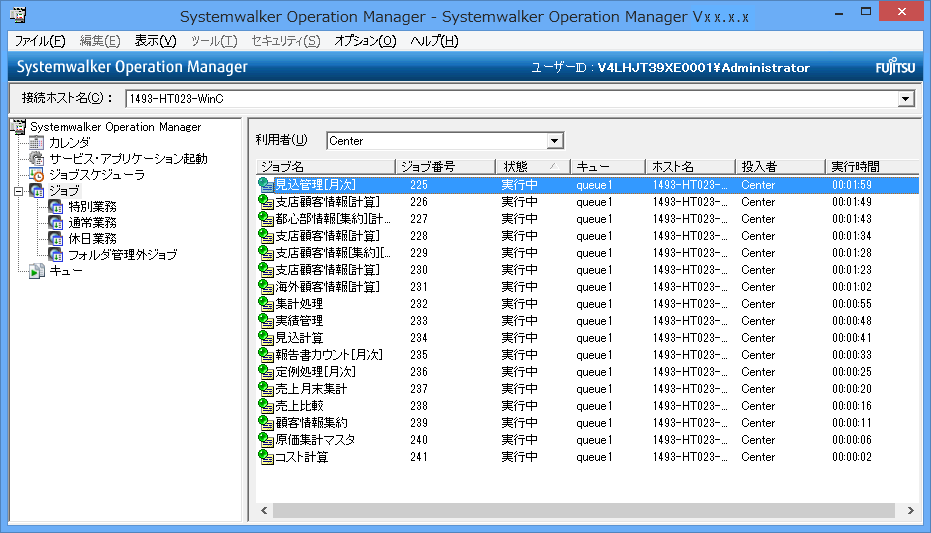Click job icon of 売上月末集計 row

point(266,389)
